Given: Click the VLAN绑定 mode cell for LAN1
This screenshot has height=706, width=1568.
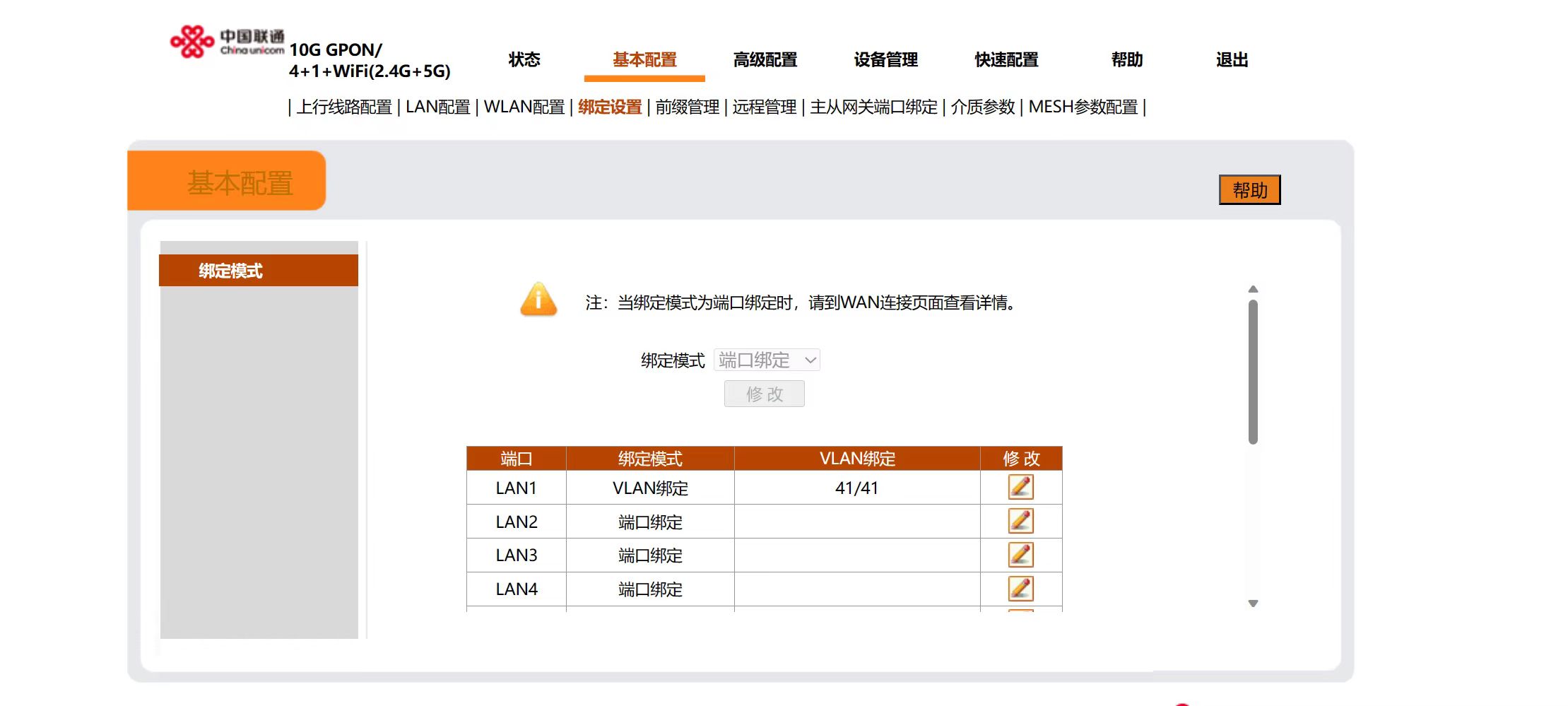Looking at the screenshot, I should [x=650, y=488].
